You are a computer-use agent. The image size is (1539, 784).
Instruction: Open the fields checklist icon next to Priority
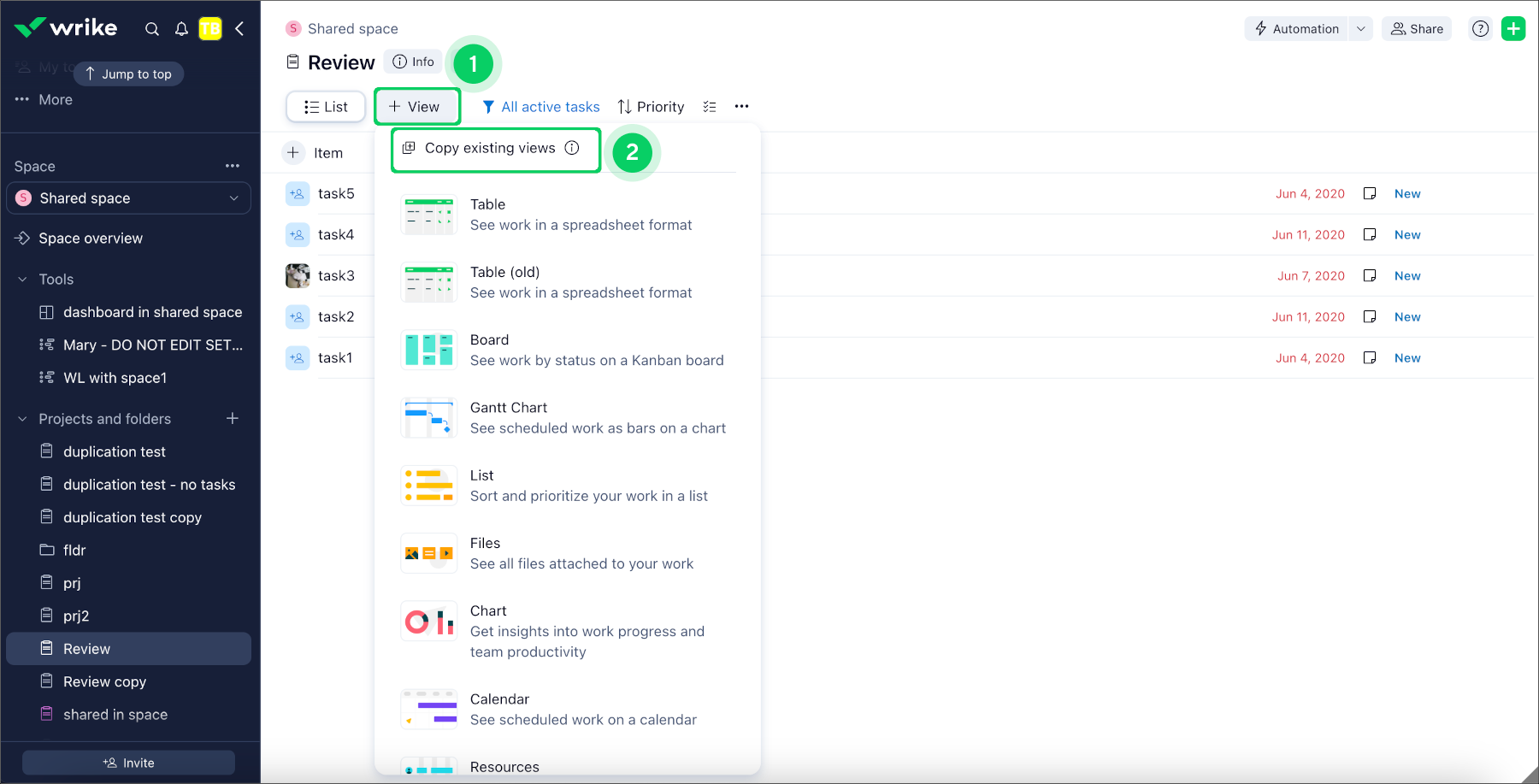710,107
